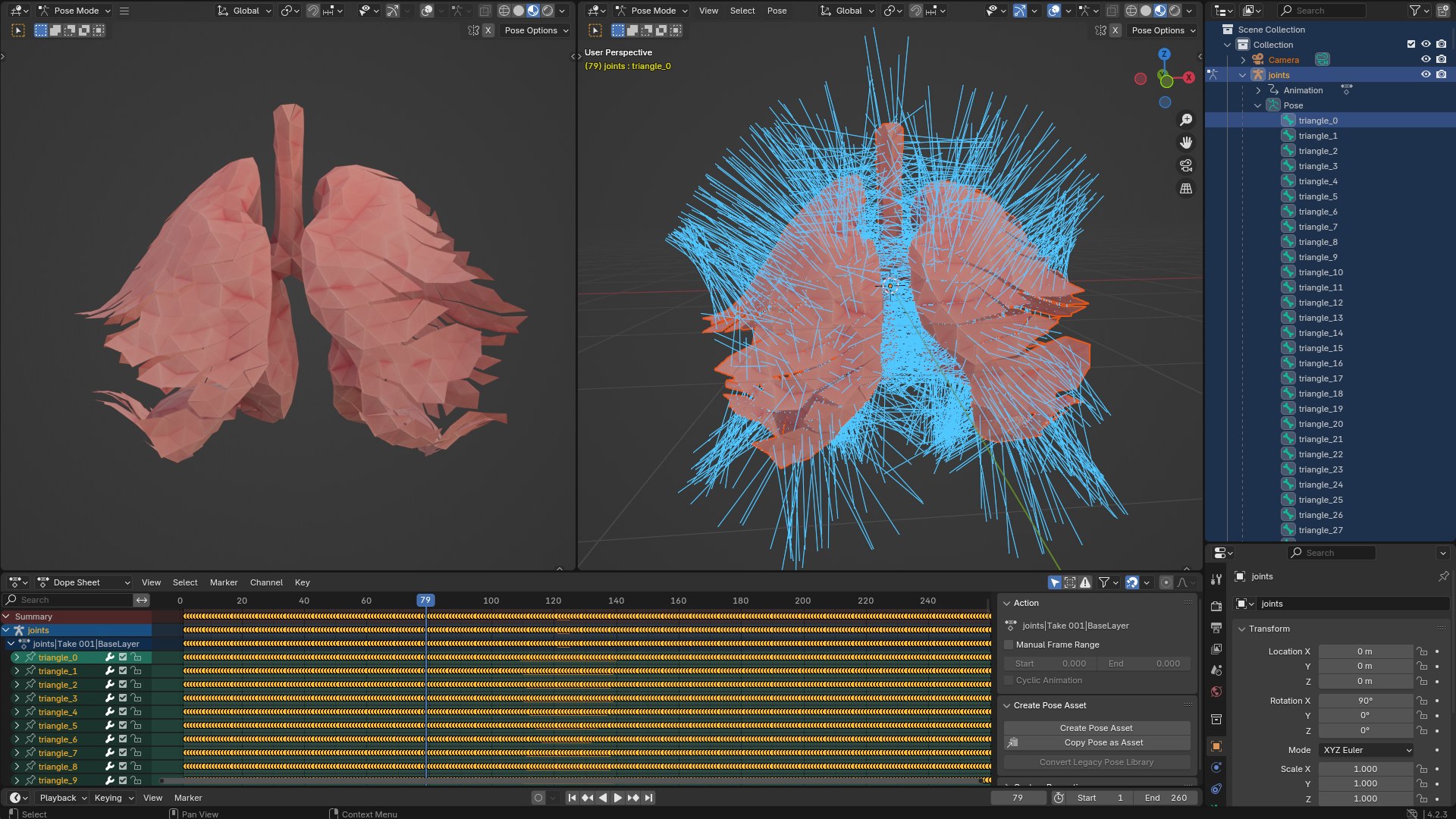Open the Tool properties tab (wrench icon)

[1216, 579]
